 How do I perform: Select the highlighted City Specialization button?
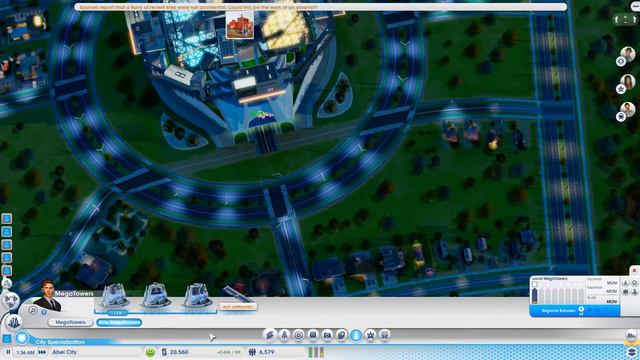(356, 335)
